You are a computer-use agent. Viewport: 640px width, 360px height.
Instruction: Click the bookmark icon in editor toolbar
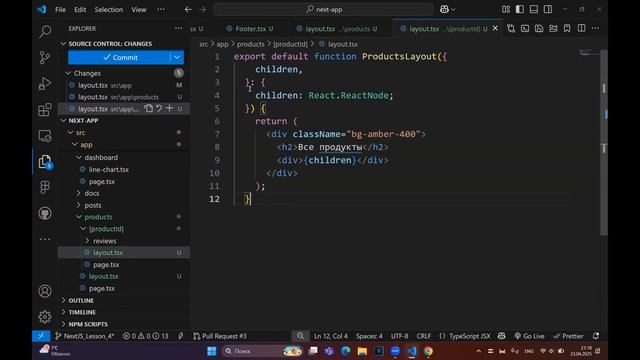567,28
